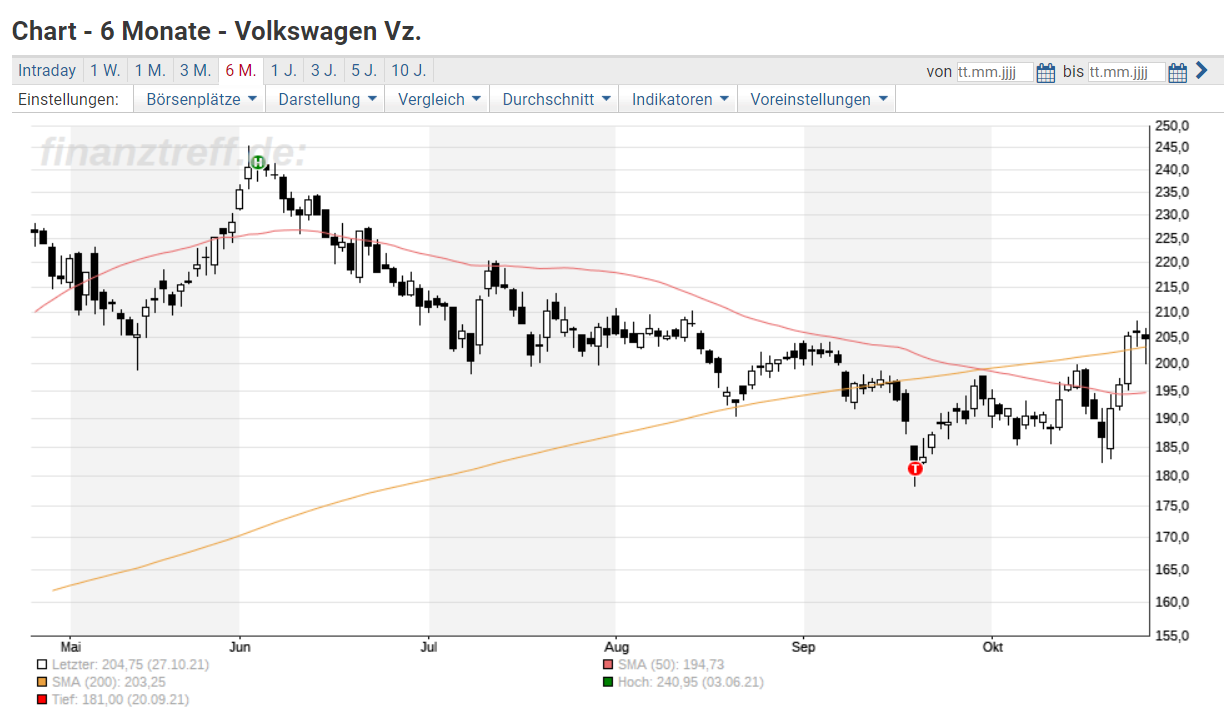Click the 'Einstellungen:' label
This screenshot has width=1232, height=716.
pyautogui.click(x=68, y=99)
